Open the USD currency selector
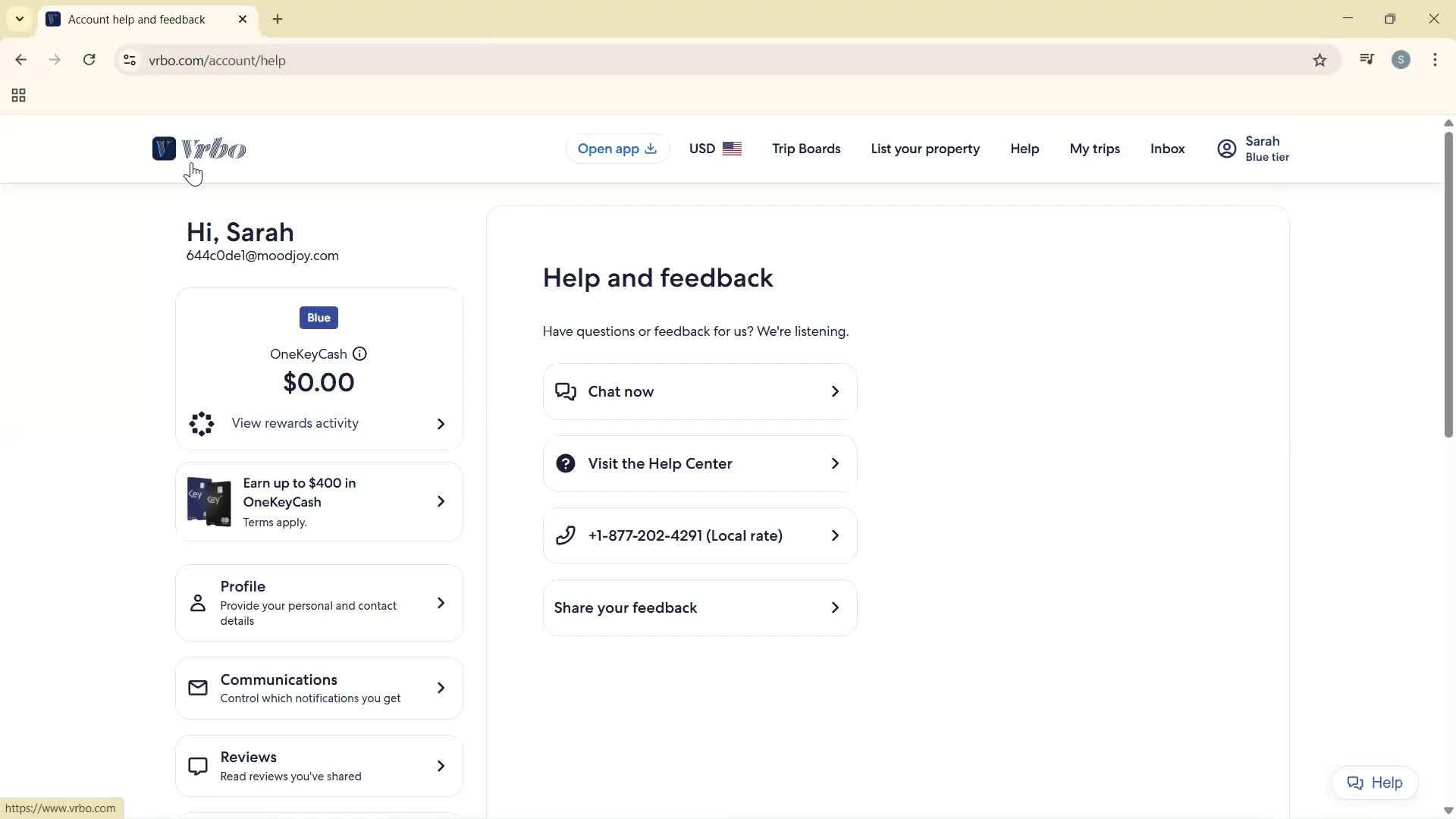The height and width of the screenshot is (819, 1456). pyautogui.click(x=714, y=149)
